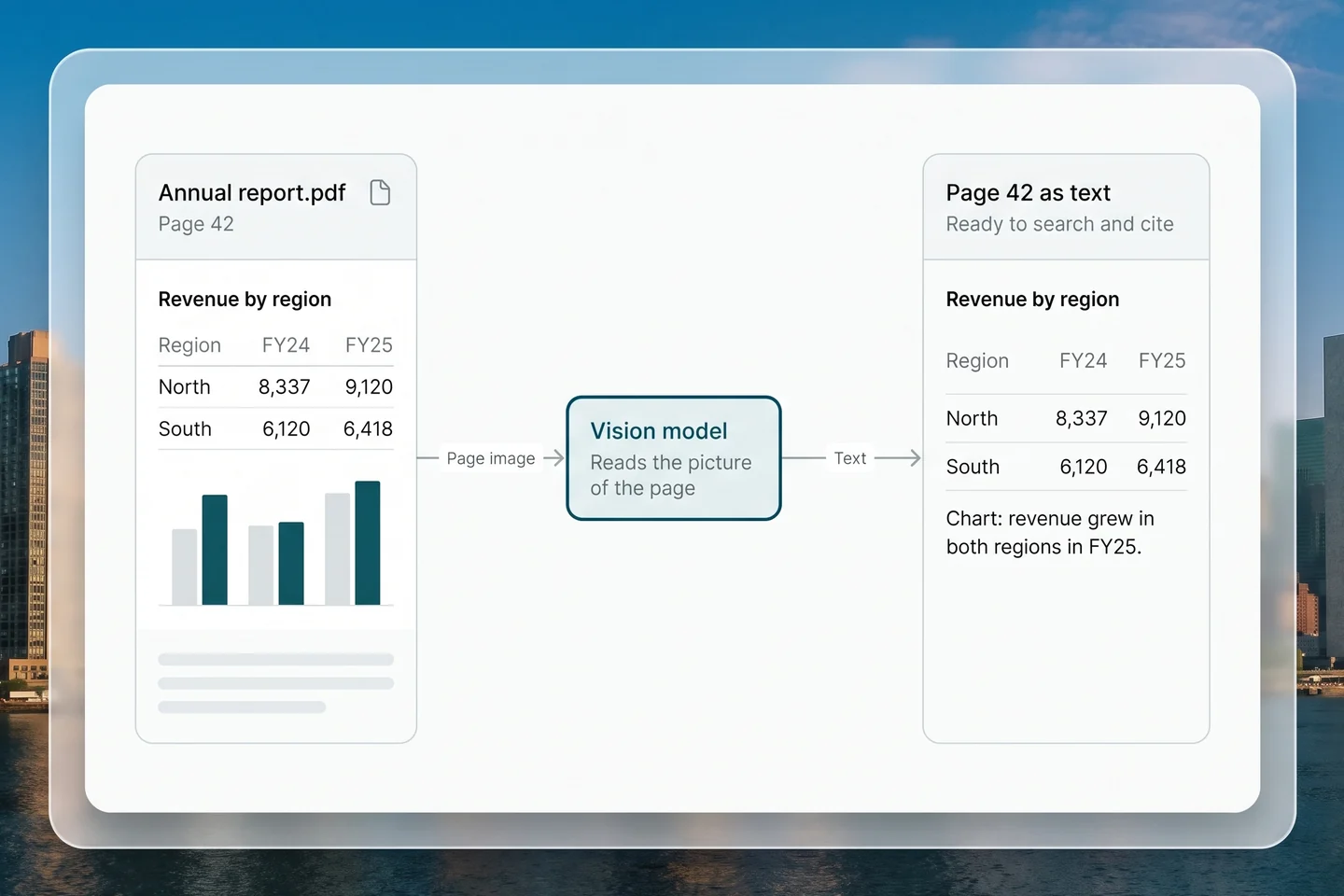Select 'Region' header in Page 42 as text card

coord(977,361)
